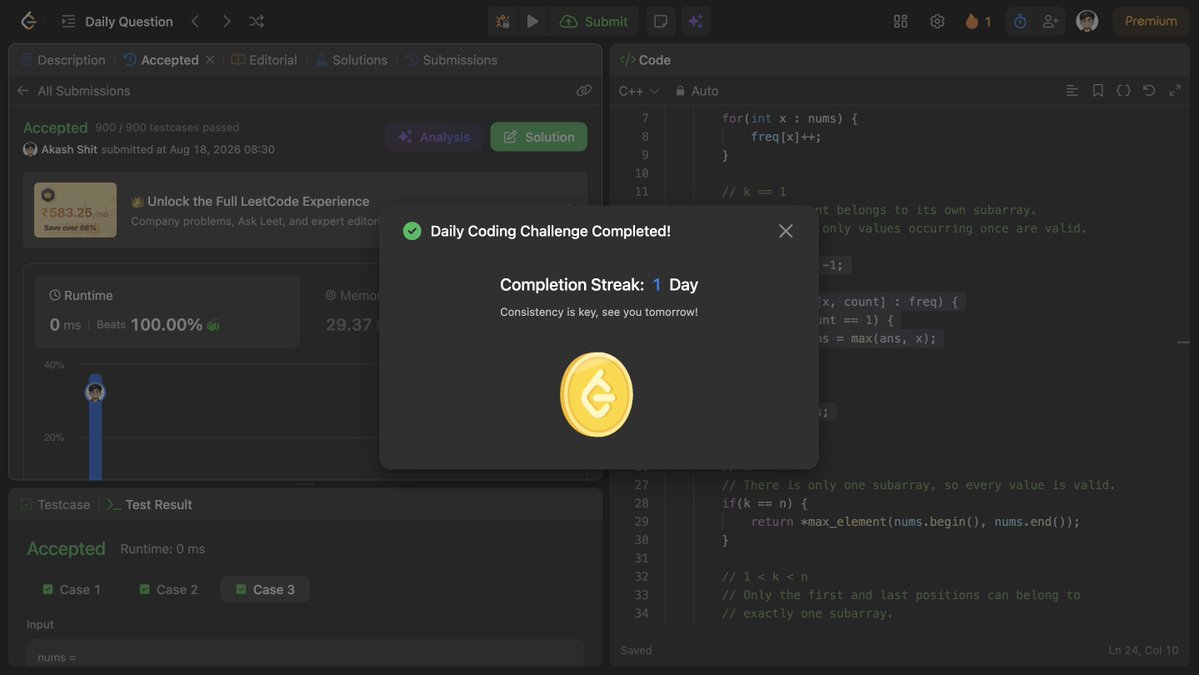This screenshot has width=1199, height=675.
Task: Open the Solutions tab
Action: pos(352,60)
